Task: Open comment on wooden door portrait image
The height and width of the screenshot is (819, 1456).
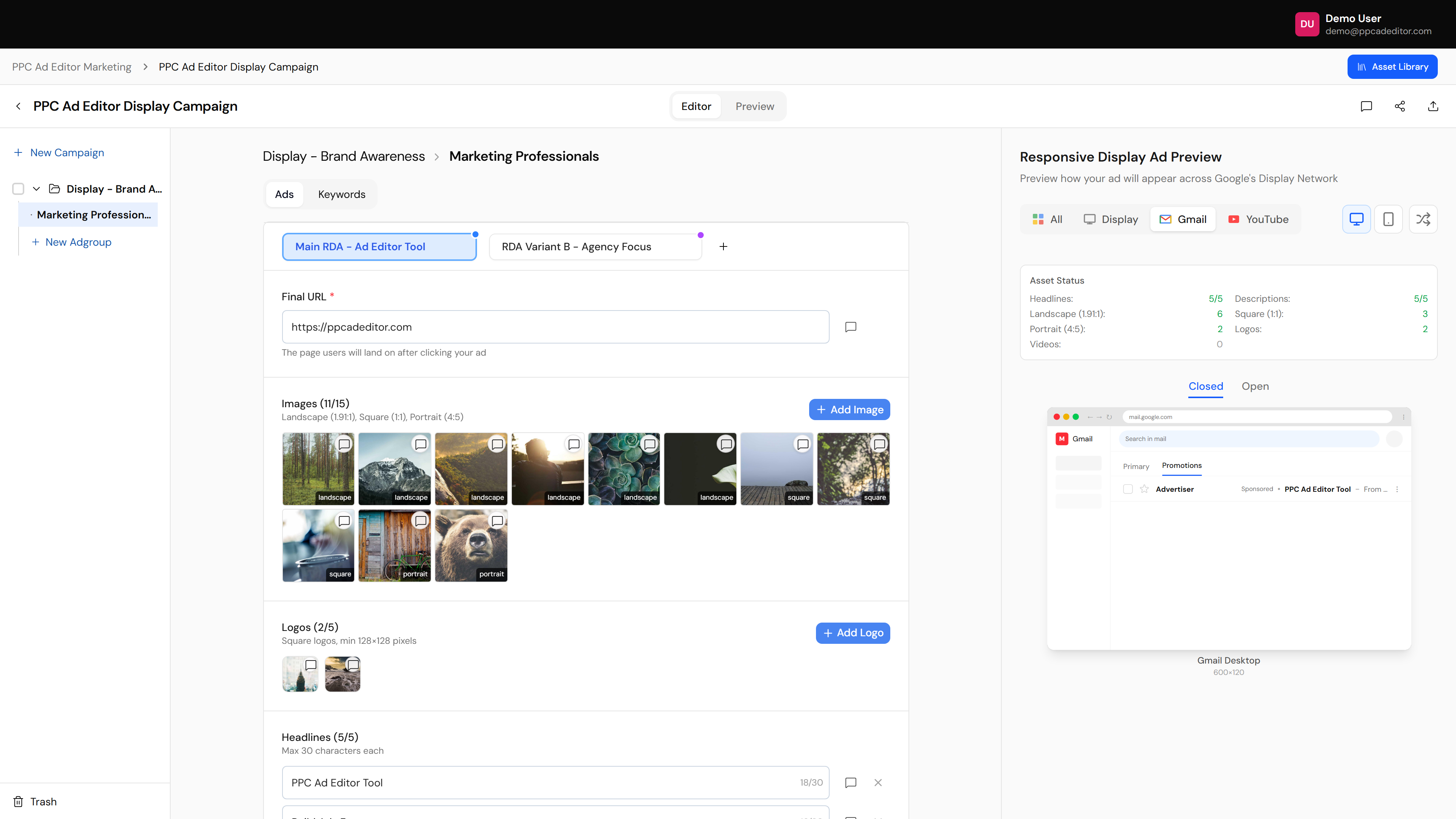Action: click(x=420, y=521)
